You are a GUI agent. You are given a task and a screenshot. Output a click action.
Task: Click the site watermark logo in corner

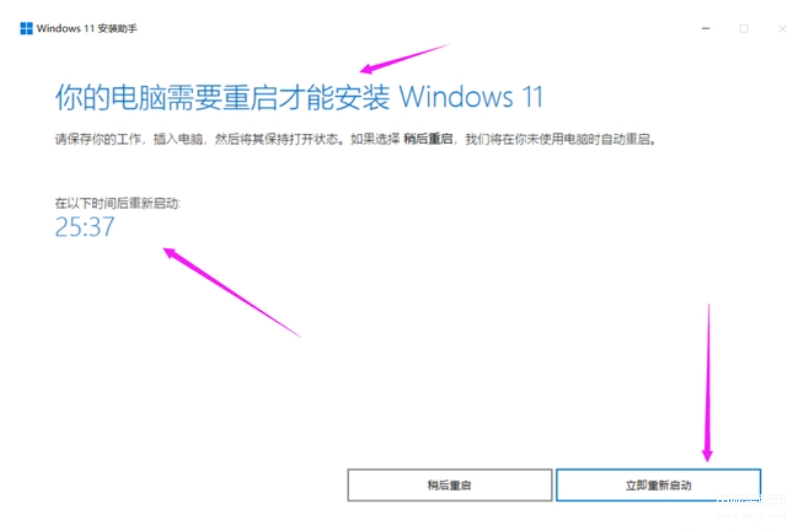751,500
